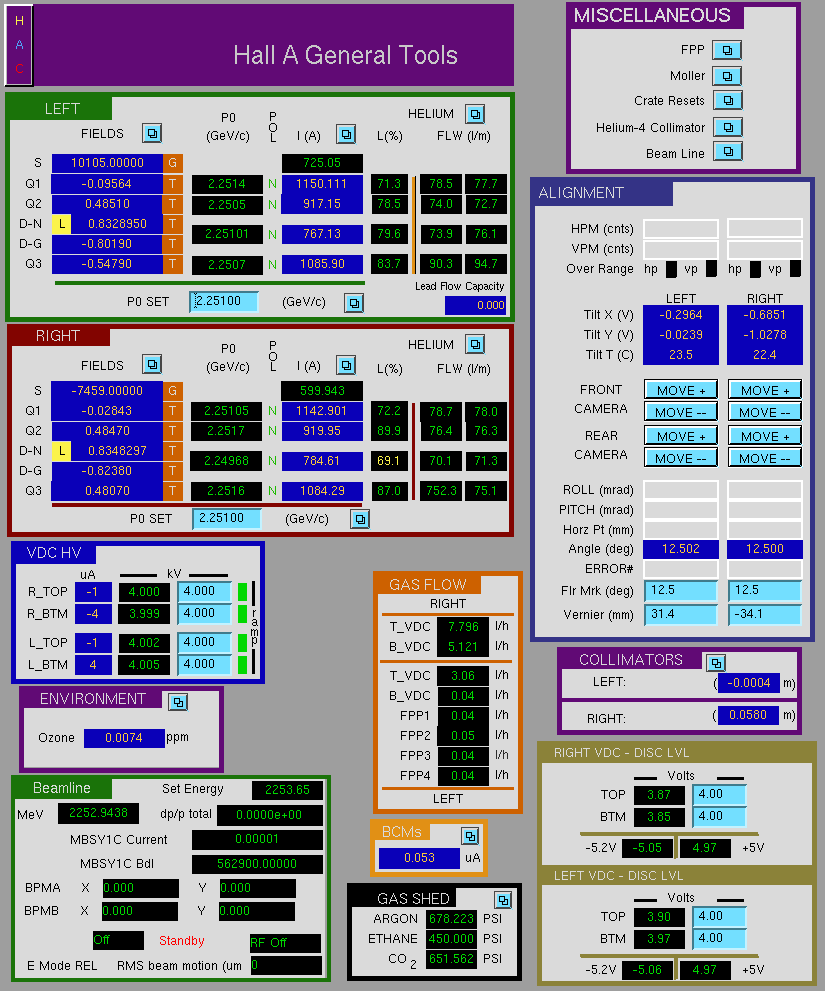Open the Beam Line display
The height and width of the screenshot is (991, 825).
(x=728, y=152)
